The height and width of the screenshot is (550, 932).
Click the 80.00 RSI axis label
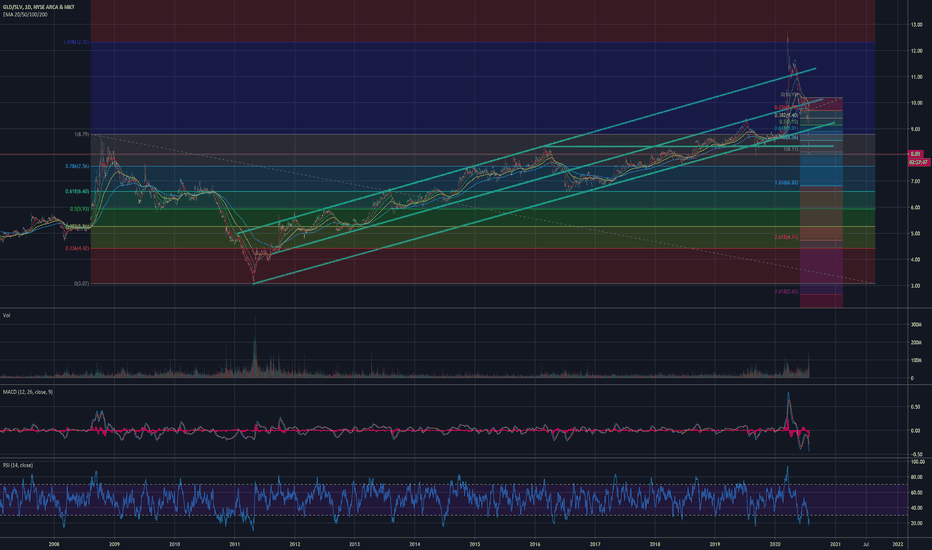(916, 477)
